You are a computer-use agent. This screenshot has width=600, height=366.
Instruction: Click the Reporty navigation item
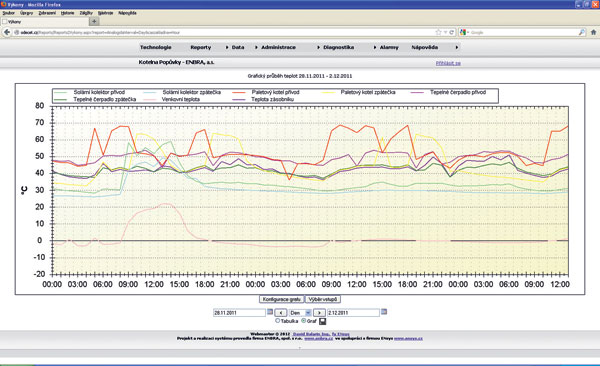click(x=201, y=47)
